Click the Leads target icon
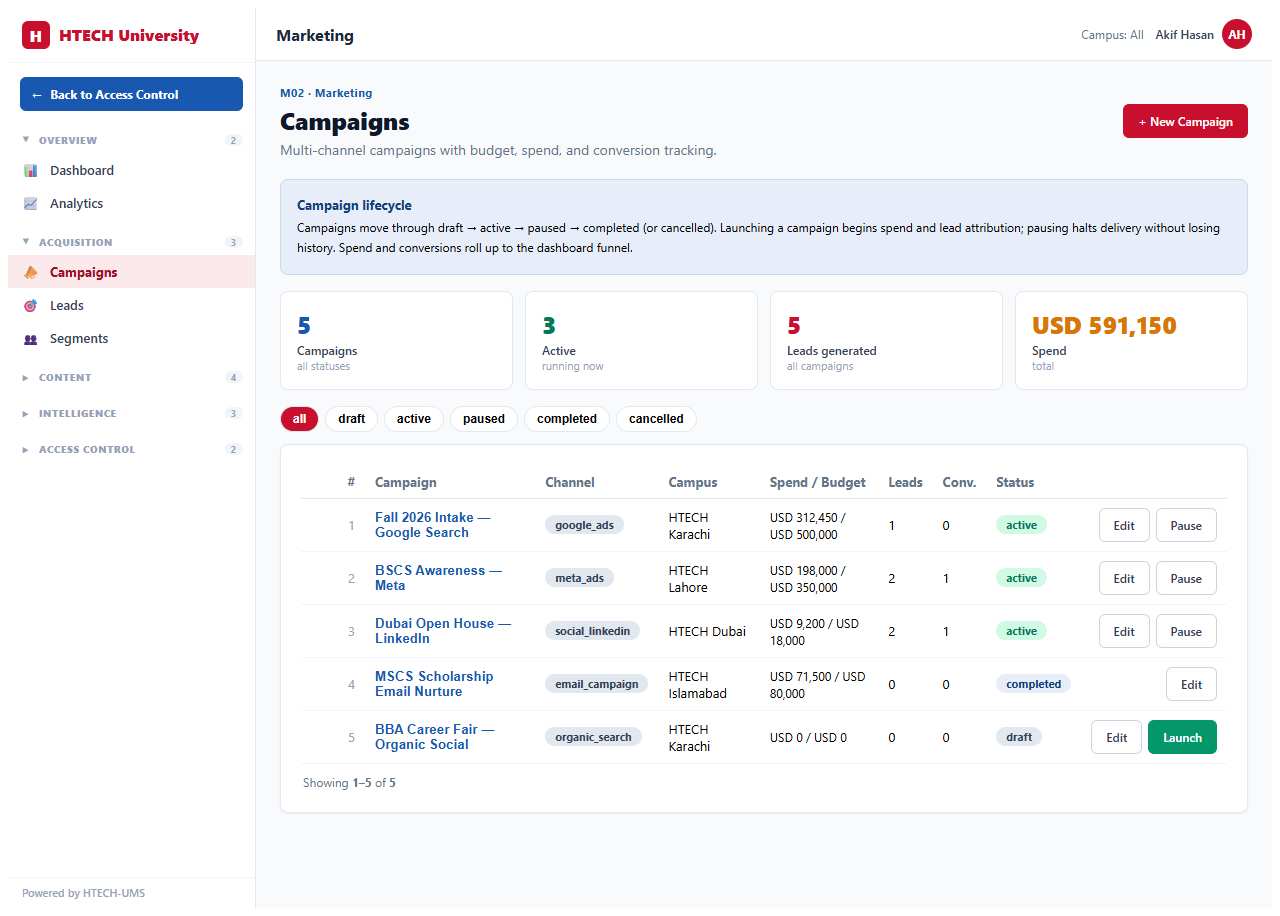Viewport: 1280px width, 916px height. tap(31, 306)
